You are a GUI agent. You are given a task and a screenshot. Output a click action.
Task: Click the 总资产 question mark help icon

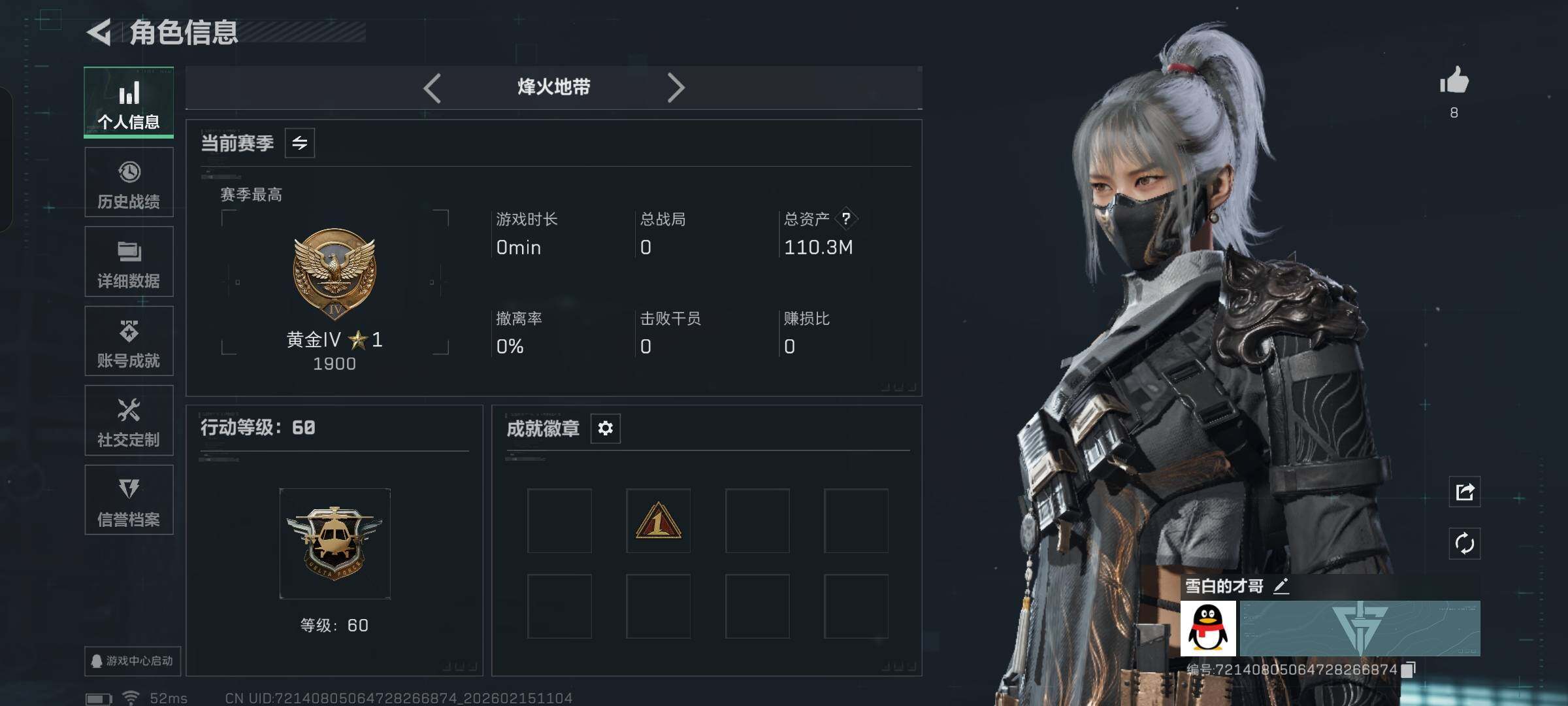coord(846,218)
